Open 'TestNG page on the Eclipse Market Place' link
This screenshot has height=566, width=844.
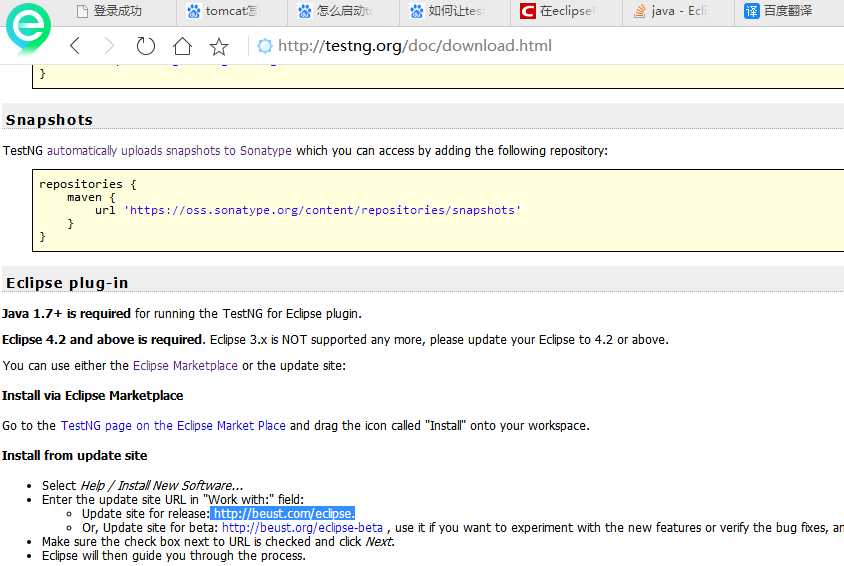(173, 426)
